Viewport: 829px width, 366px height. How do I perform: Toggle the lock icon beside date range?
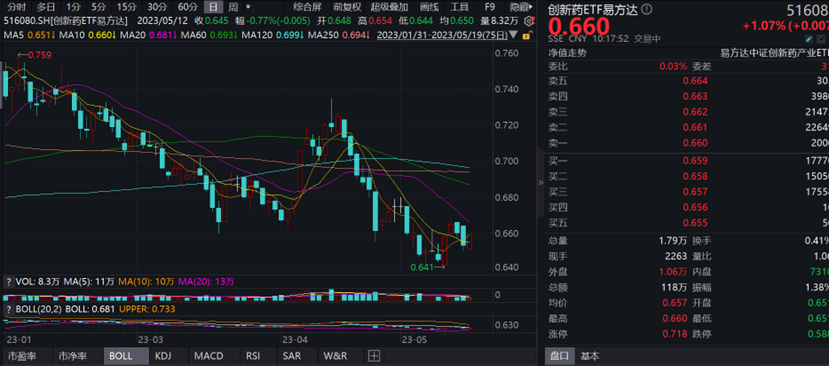pyautogui.click(x=526, y=35)
